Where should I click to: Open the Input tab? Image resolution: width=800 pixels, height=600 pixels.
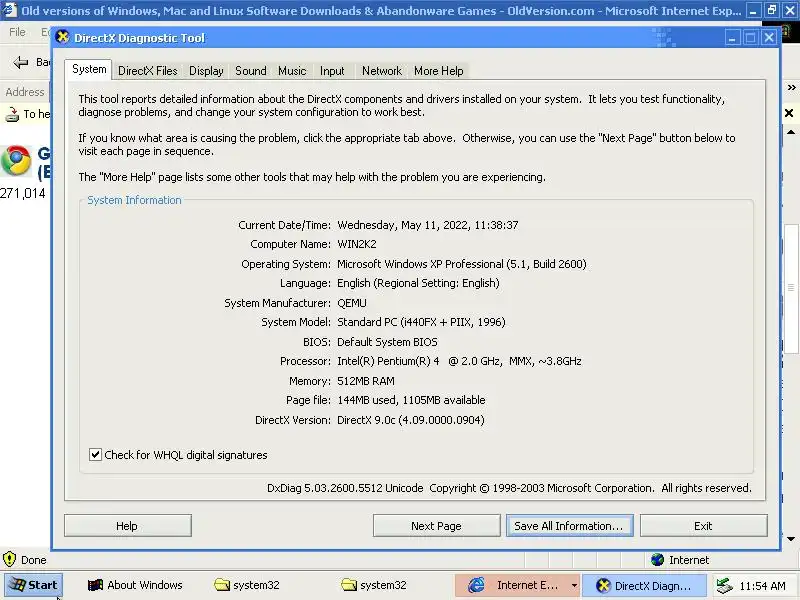332,71
